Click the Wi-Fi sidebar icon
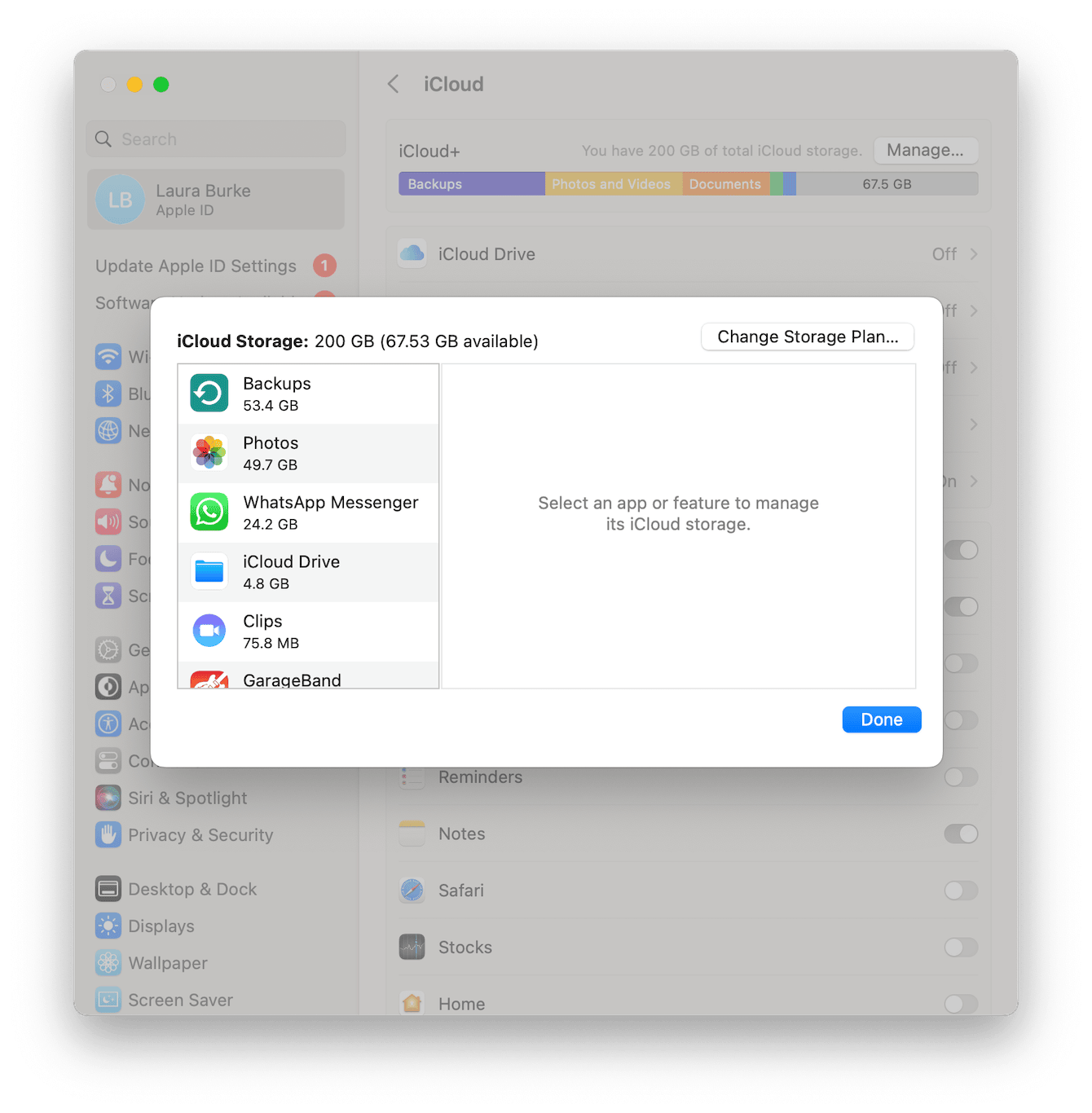This screenshot has height=1113, width=1092. 108,357
